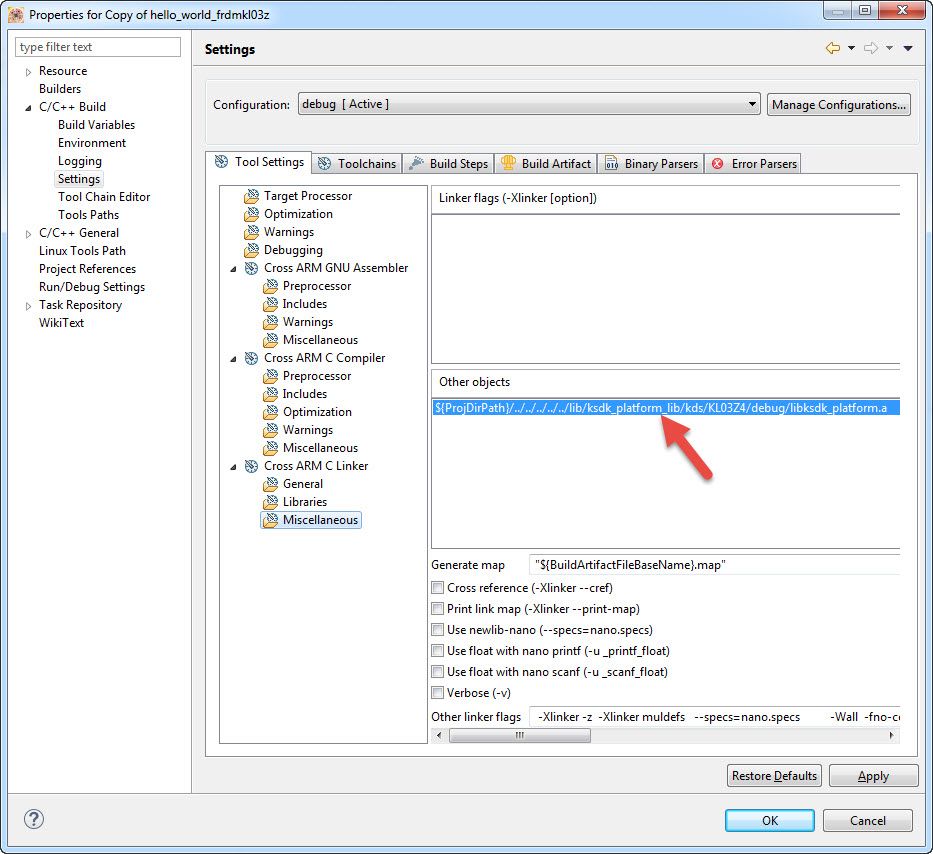This screenshot has width=933, height=854.
Task: Click the forward navigation arrow icon
Action: point(871,48)
